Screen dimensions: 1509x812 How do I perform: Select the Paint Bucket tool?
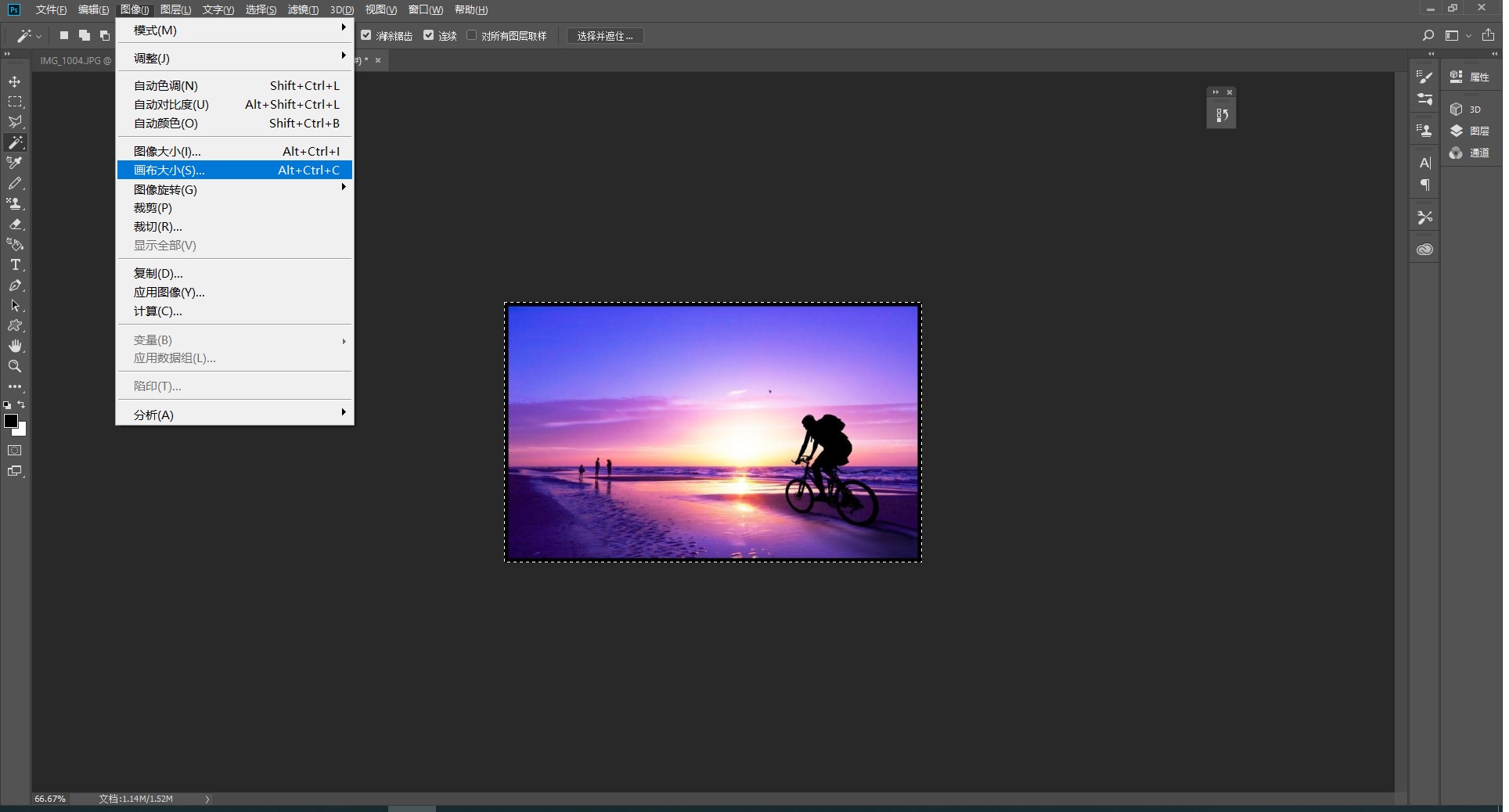point(15,244)
